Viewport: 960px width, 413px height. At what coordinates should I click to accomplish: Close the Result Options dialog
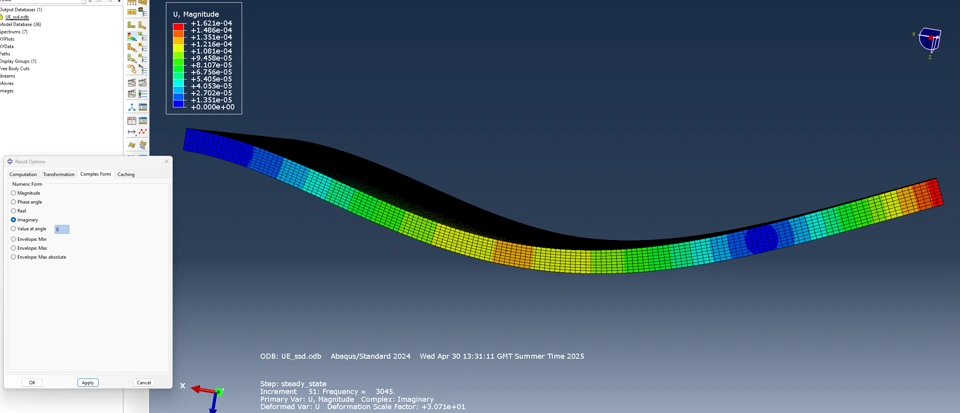[167, 162]
